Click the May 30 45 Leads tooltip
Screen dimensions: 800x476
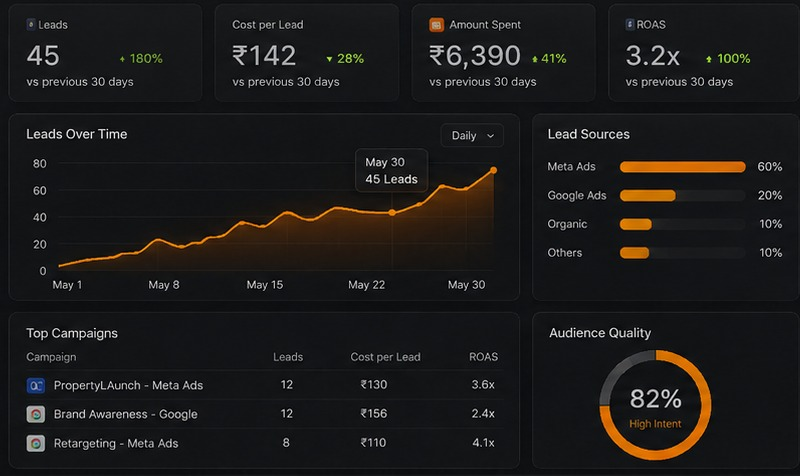point(391,170)
